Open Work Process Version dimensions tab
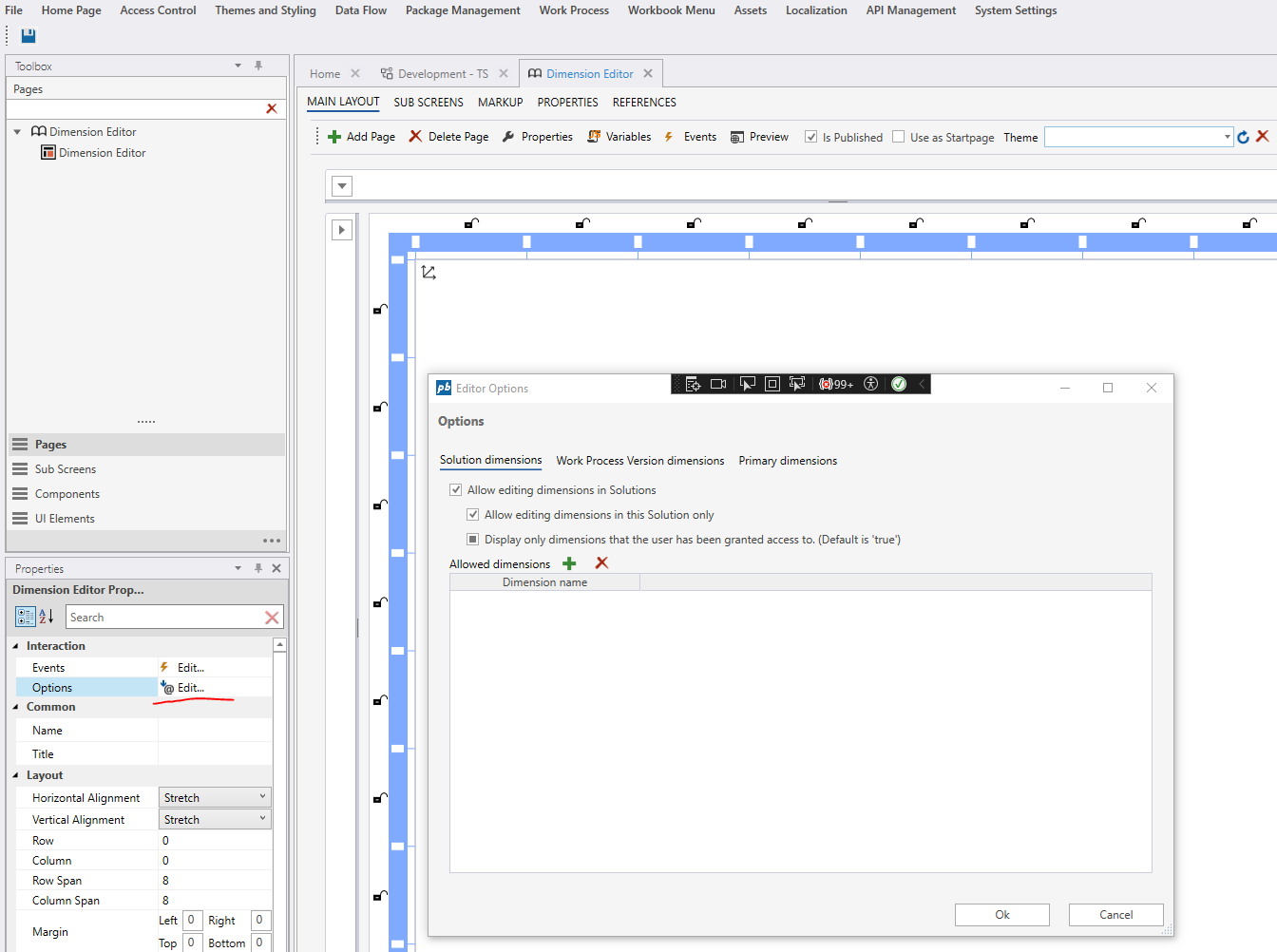The height and width of the screenshot is (952, 1277). click(x=640, y=461)
